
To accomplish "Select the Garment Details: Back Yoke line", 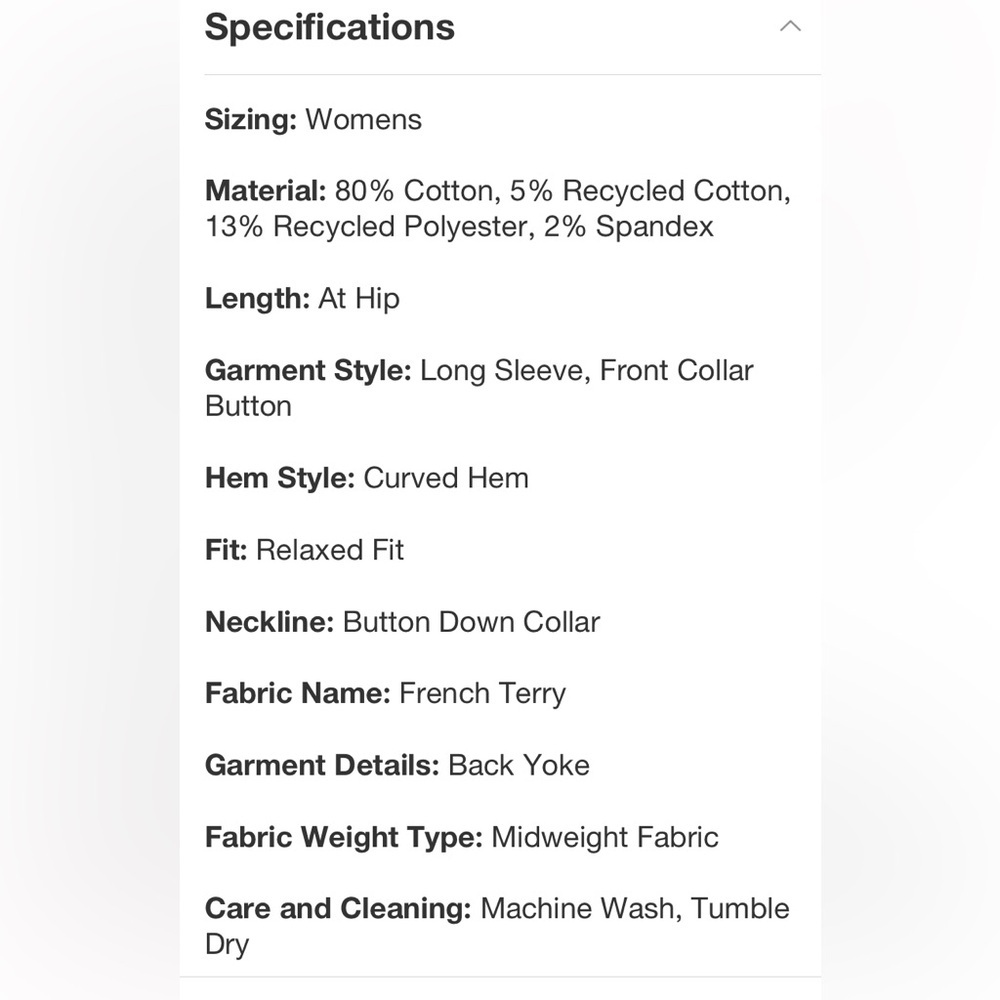I will [x=397, y=765].
